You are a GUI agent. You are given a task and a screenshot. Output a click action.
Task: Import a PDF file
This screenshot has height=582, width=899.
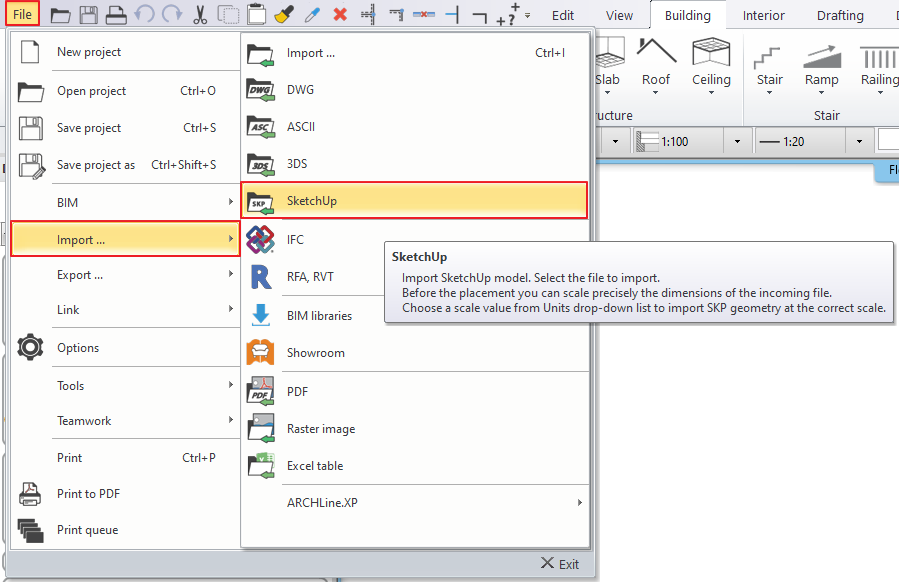pos(415,392)
